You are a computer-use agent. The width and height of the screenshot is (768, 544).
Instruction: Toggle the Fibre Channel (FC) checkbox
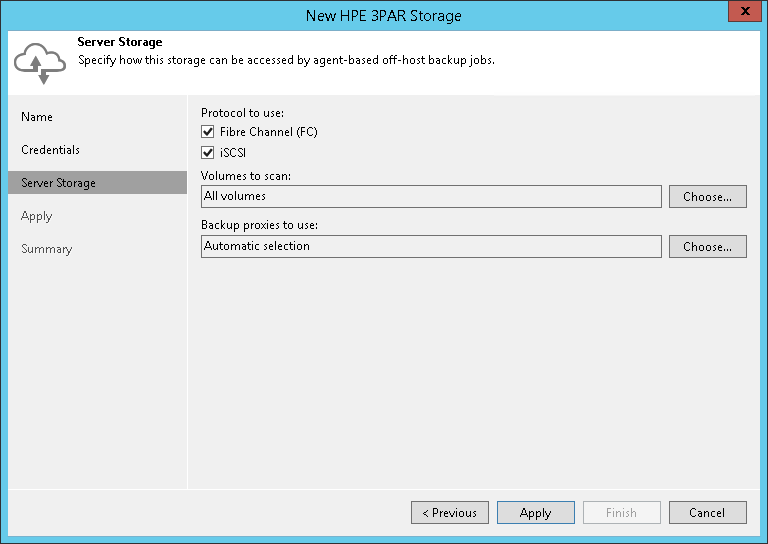pos(208,132)
